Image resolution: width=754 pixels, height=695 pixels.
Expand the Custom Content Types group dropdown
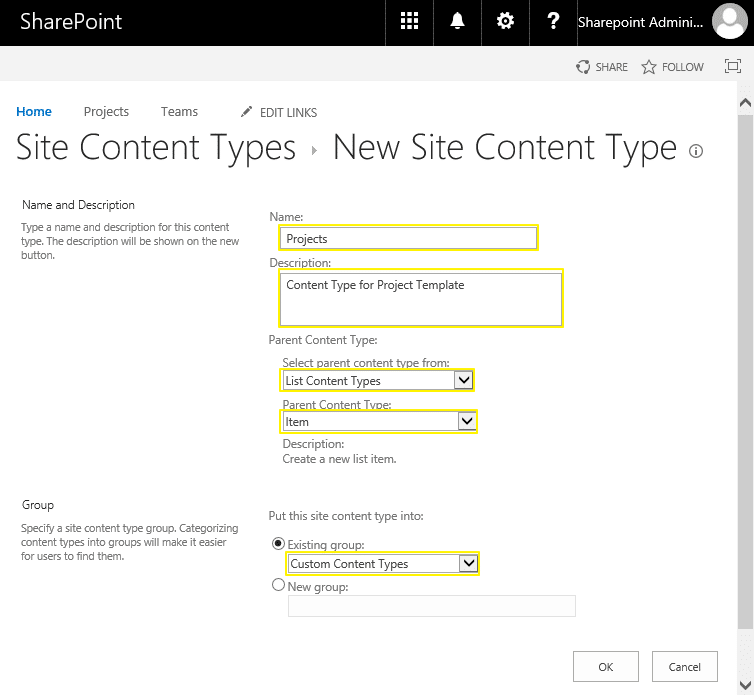pos(467,564)
